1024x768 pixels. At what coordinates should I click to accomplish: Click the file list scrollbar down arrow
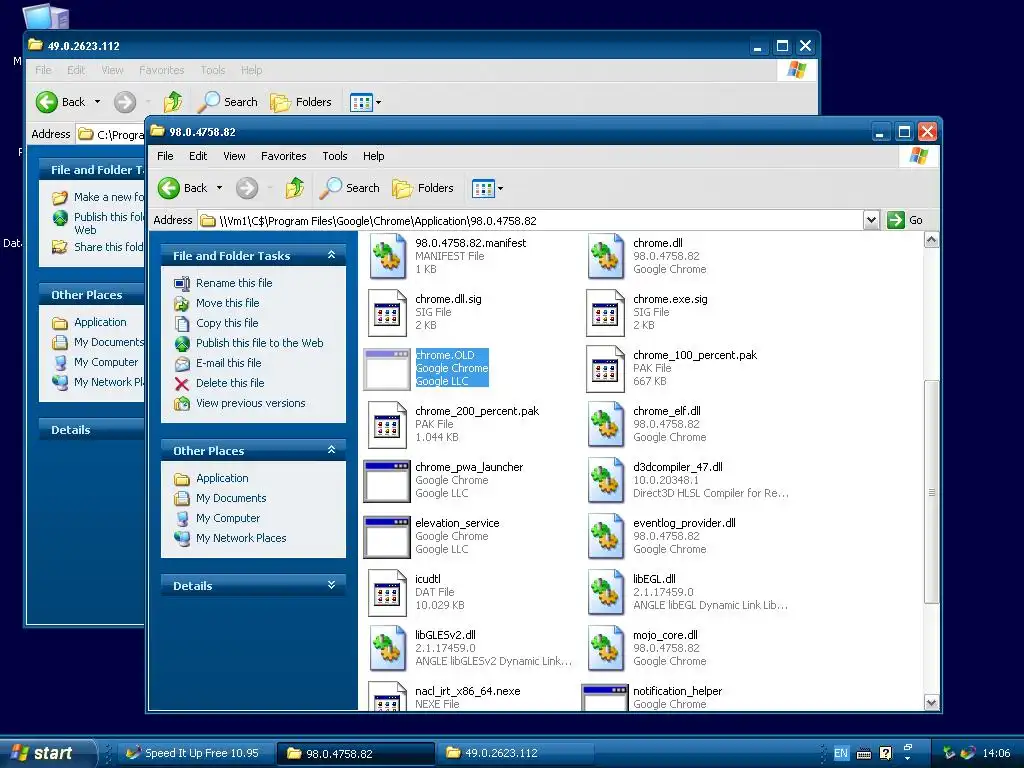(931, 703)
